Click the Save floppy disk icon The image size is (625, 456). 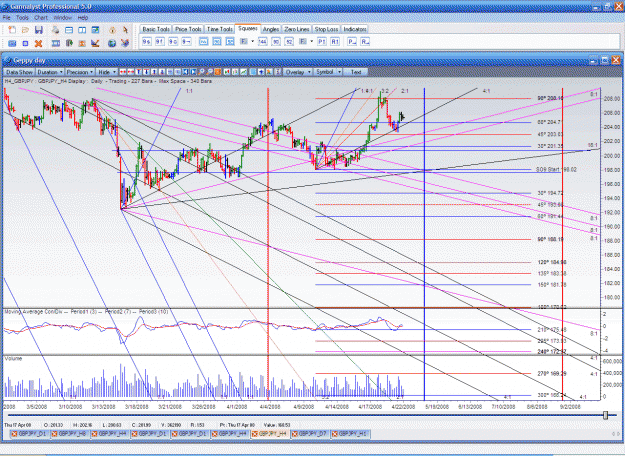tap(39, 30)
